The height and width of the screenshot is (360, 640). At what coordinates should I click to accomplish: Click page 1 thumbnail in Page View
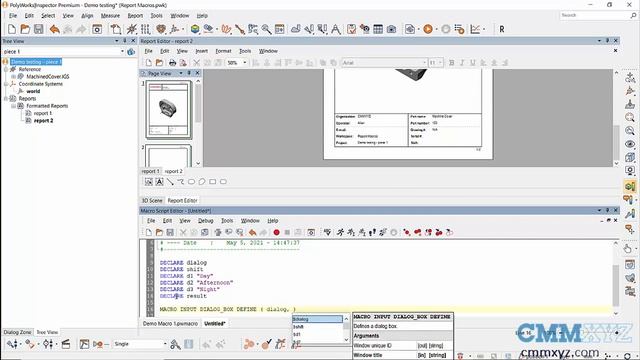click(x=169, y=109)
